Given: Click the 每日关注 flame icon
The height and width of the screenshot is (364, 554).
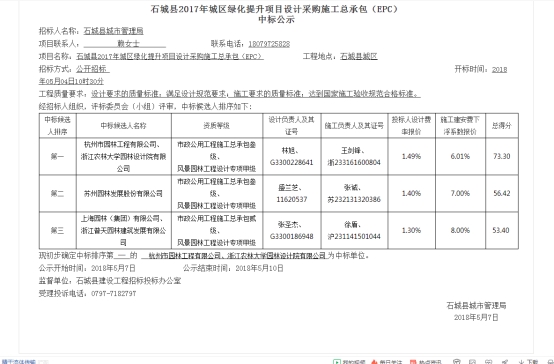Looking at the screenshot, I should 374,362.
